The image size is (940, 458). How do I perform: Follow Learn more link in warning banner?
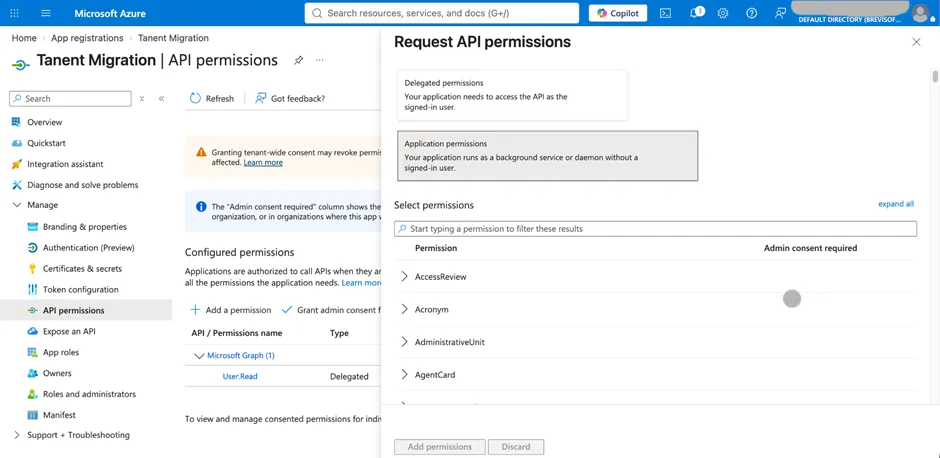[x=263, y=162]
